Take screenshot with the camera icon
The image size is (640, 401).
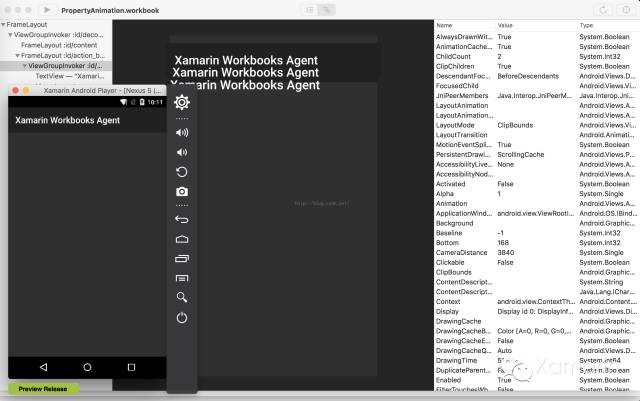click(182, 192)
